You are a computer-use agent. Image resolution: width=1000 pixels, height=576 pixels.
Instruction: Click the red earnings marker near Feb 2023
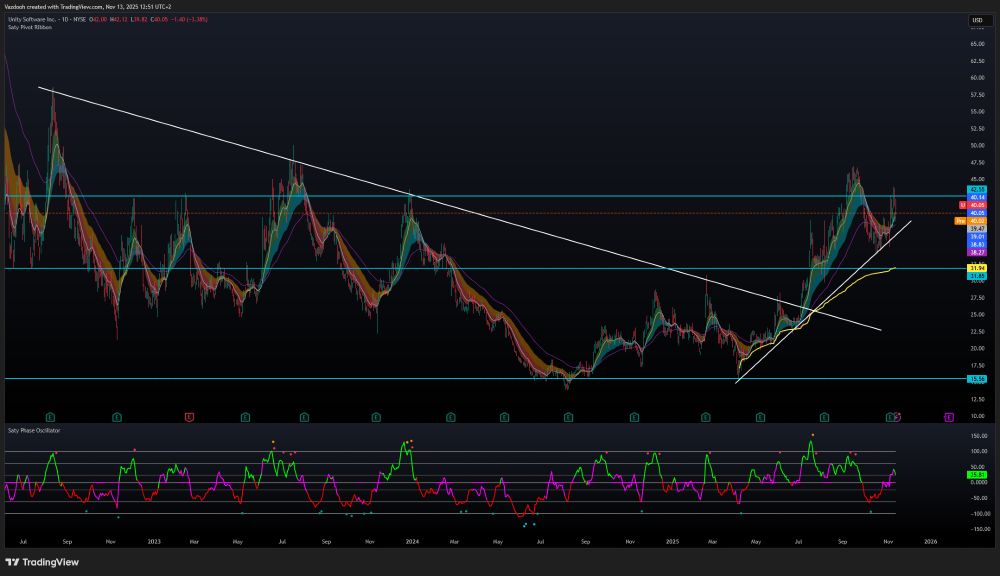click(189, 417)
